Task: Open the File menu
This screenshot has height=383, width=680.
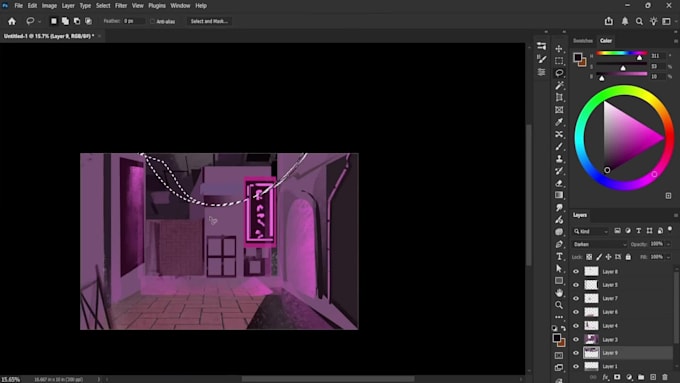Action: (19, 6)
